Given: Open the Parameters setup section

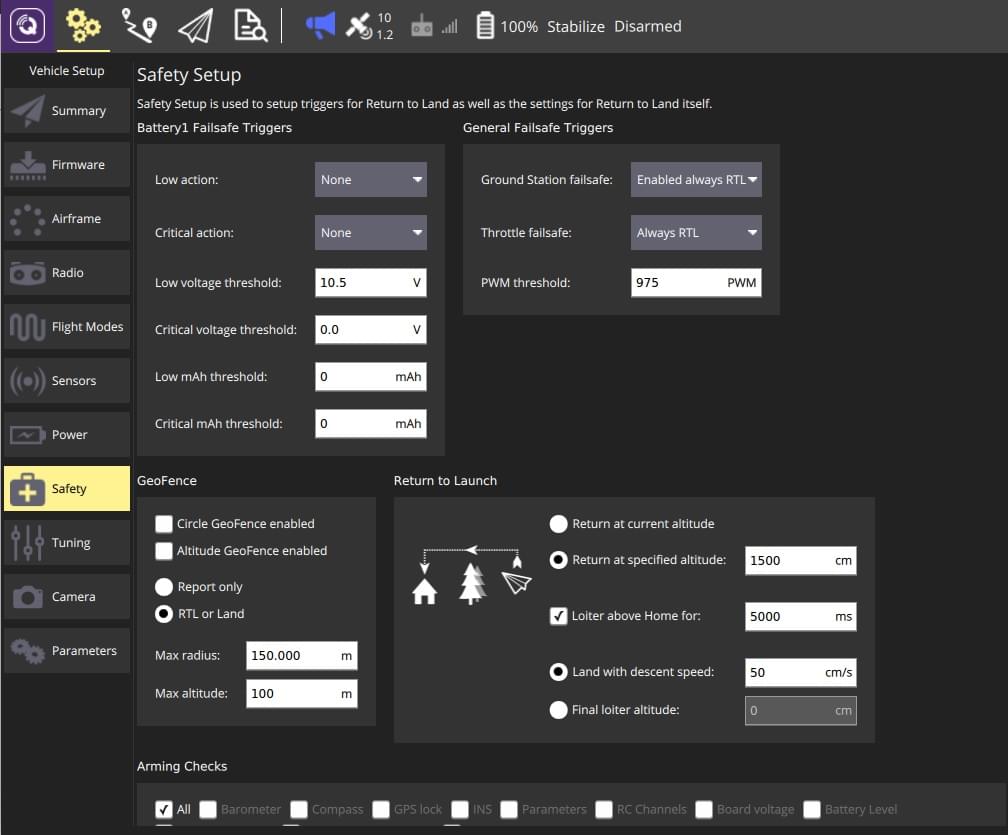Looking at the screenshot, I should pos(67,651).
